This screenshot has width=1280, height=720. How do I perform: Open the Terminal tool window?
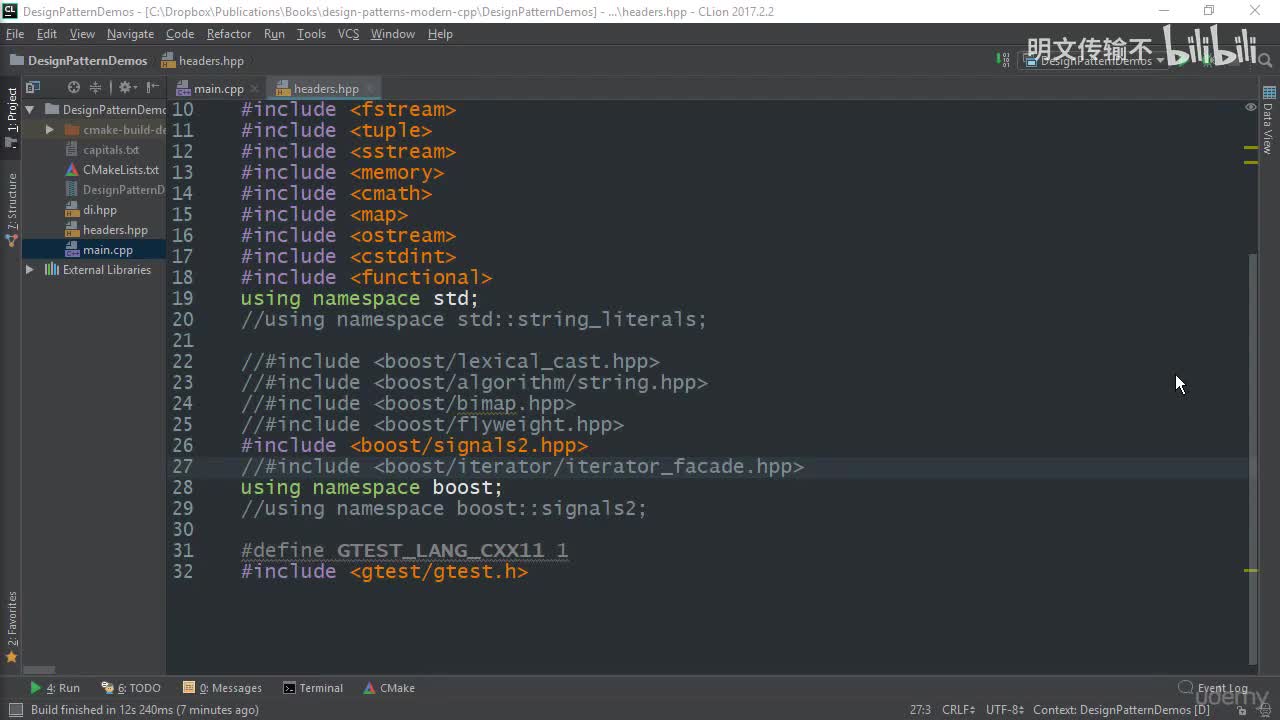coord(313,688)
